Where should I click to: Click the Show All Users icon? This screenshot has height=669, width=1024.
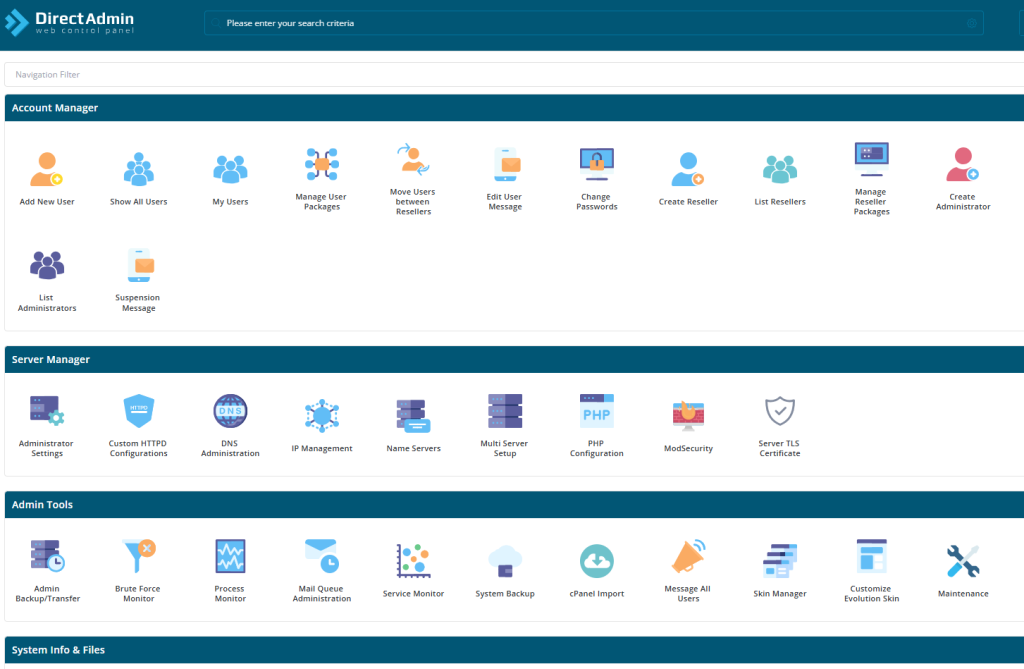coord(138,169)
